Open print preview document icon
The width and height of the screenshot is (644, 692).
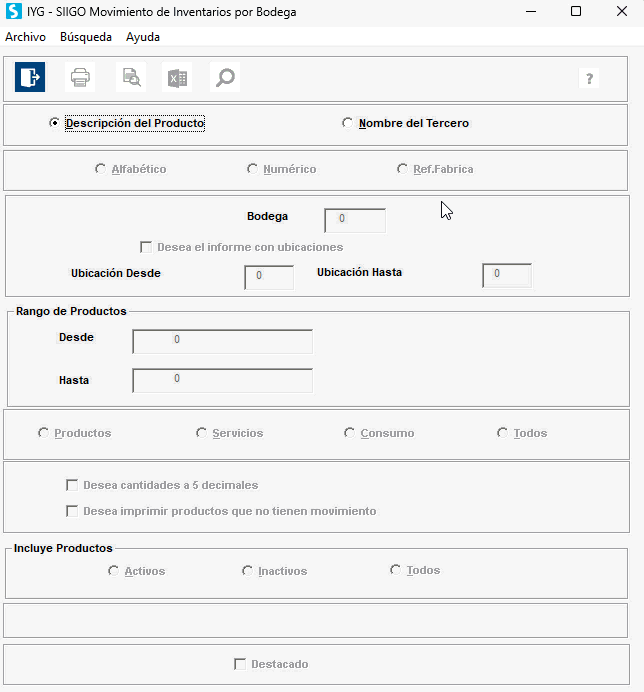131,77
